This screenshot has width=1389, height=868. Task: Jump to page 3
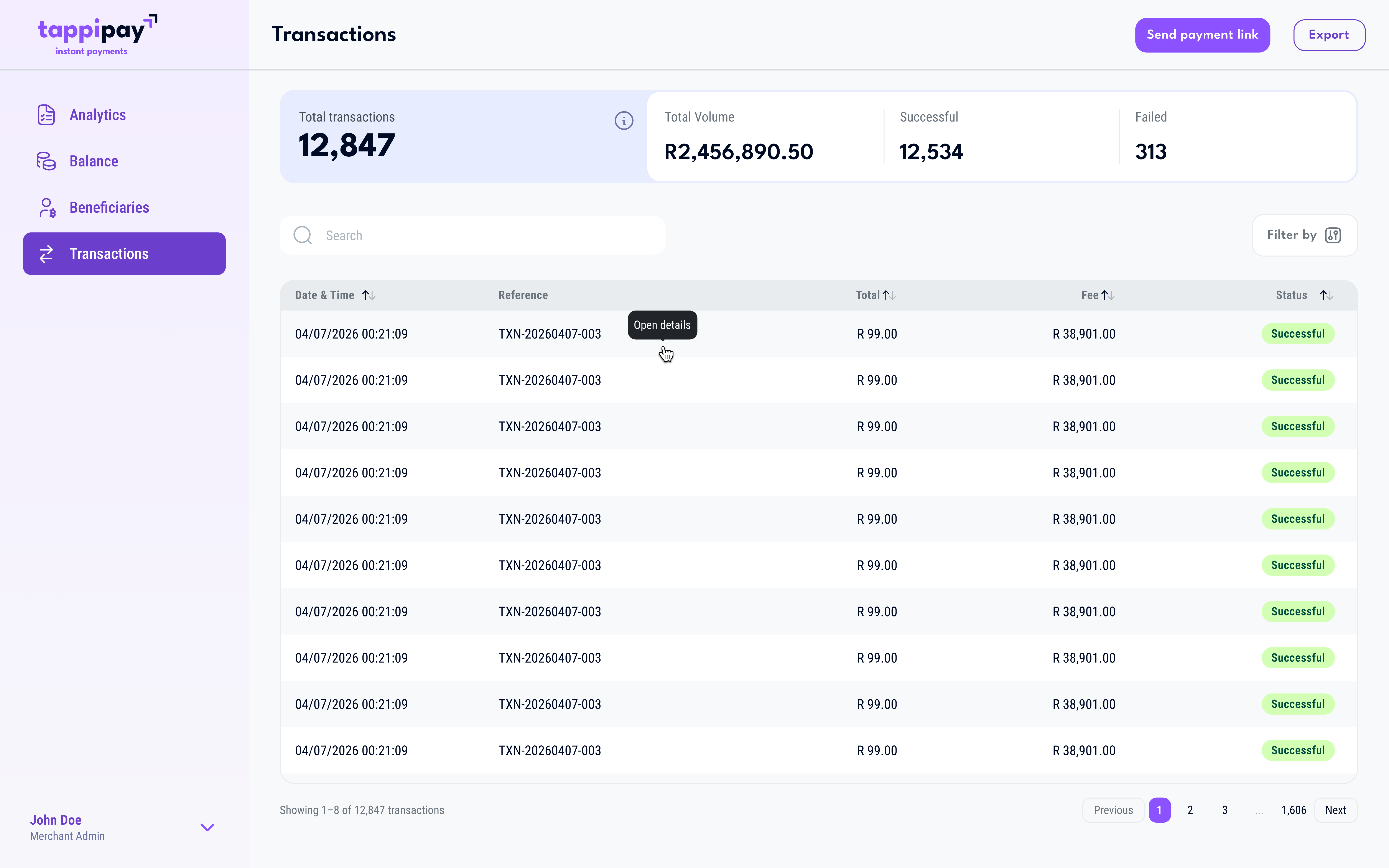[x=1225, y=810]
